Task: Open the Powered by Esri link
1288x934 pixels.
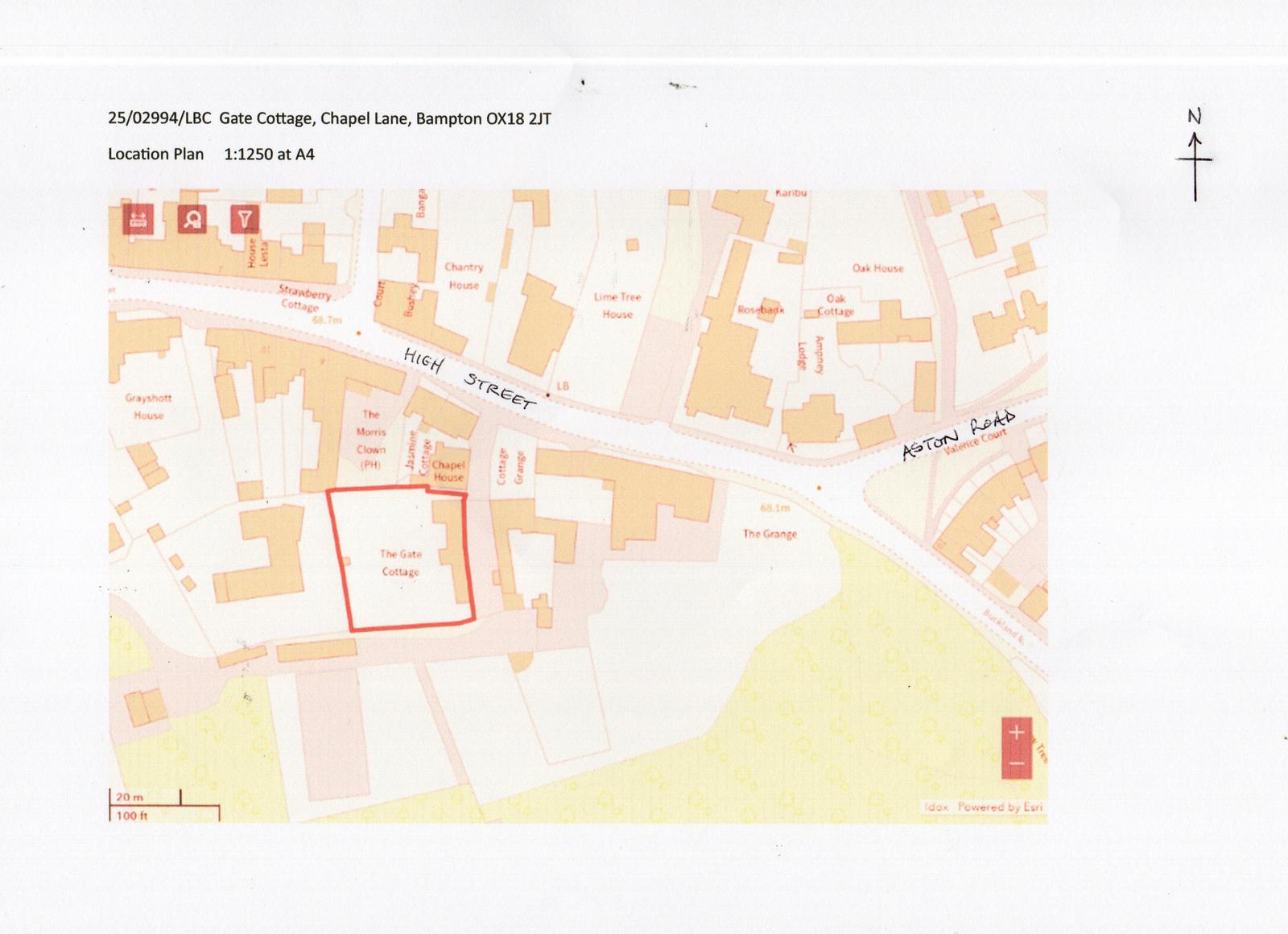Action: coord(1000,807)
